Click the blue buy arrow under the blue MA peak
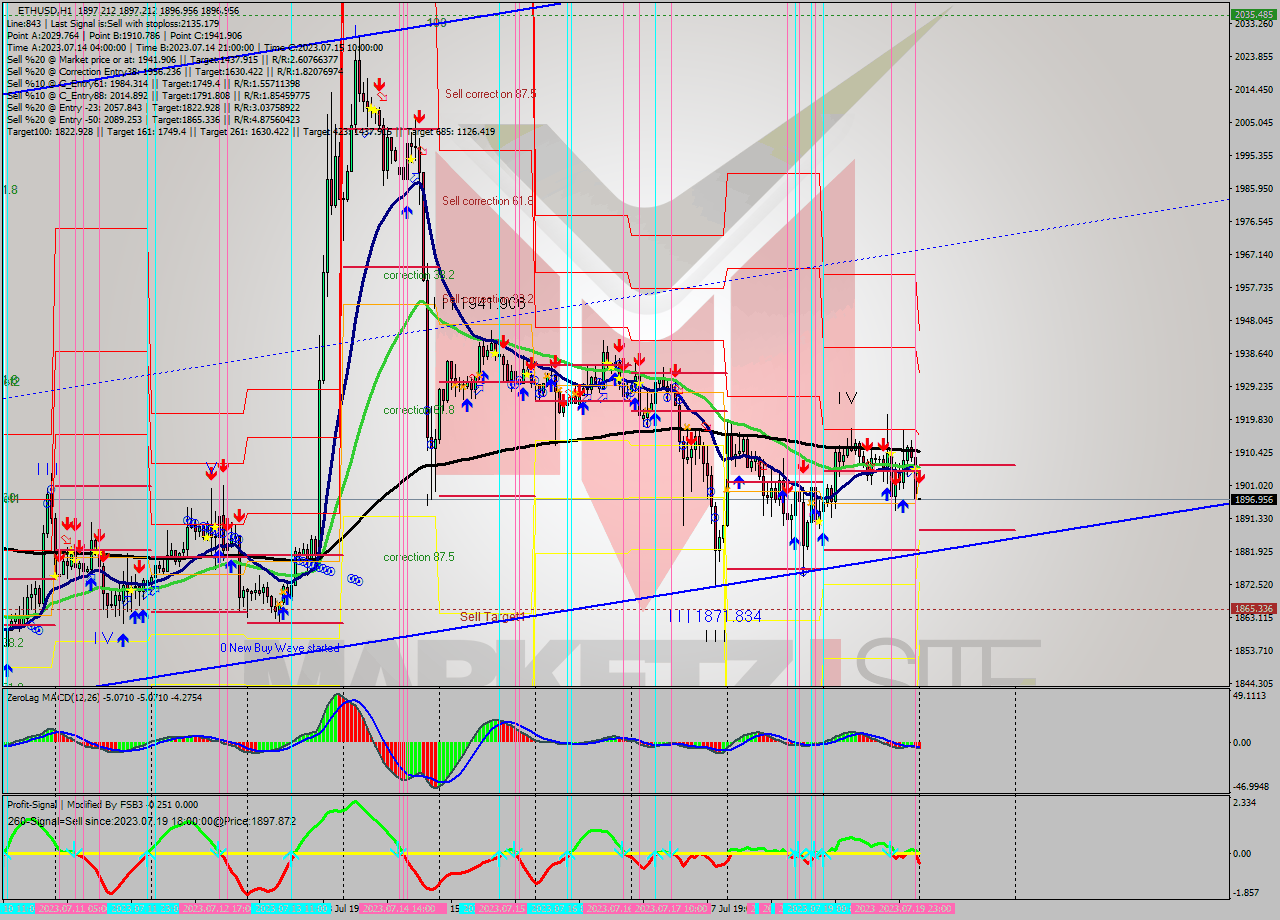This screenshot has height=920, width=1280. pyautogui.click(x=407, y=211)
